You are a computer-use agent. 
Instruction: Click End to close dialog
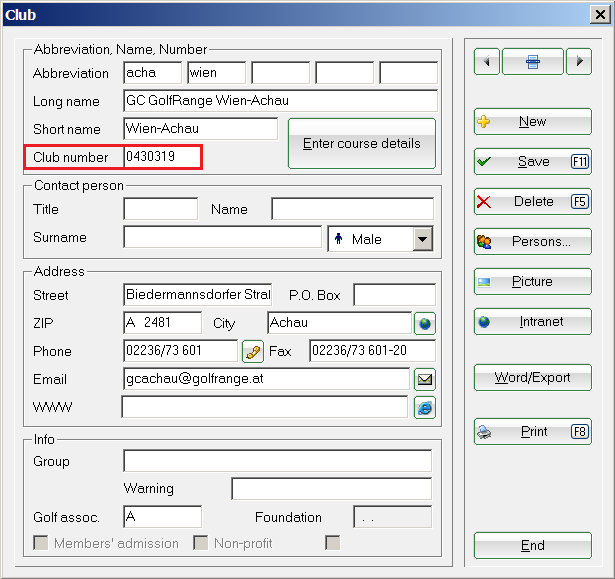point(533,546)
